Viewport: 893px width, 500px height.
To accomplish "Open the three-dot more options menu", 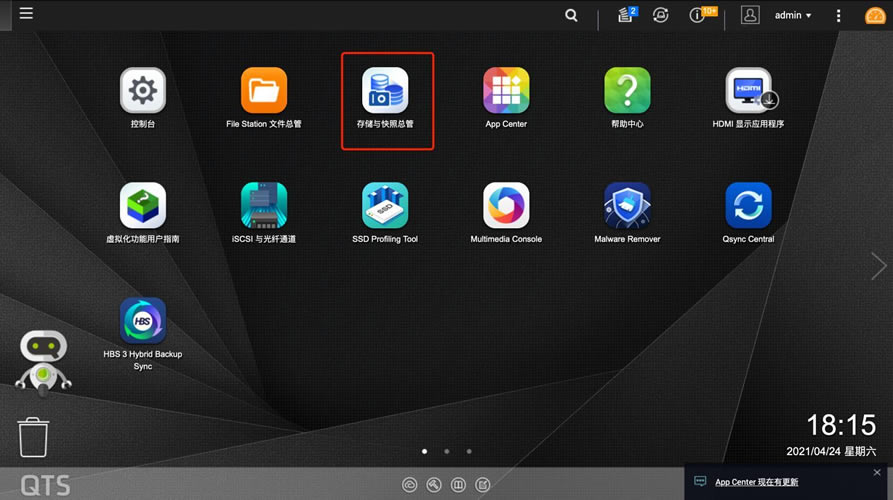I will pyautogui.click(x=838, y=15).
